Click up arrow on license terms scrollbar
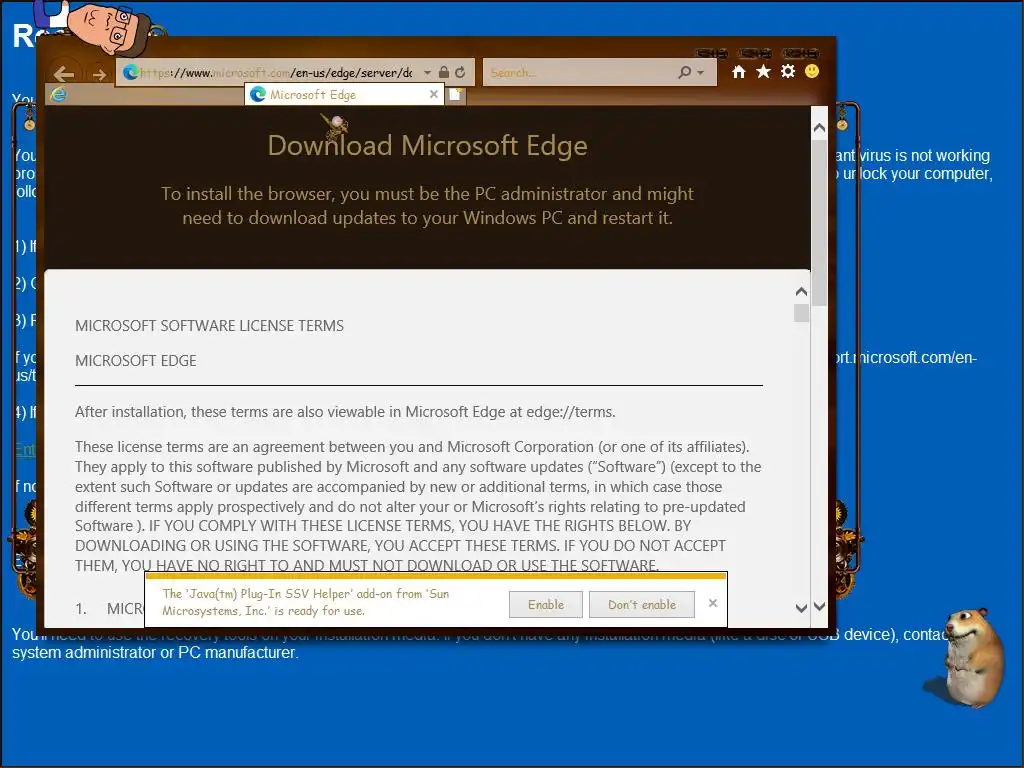 801,291
